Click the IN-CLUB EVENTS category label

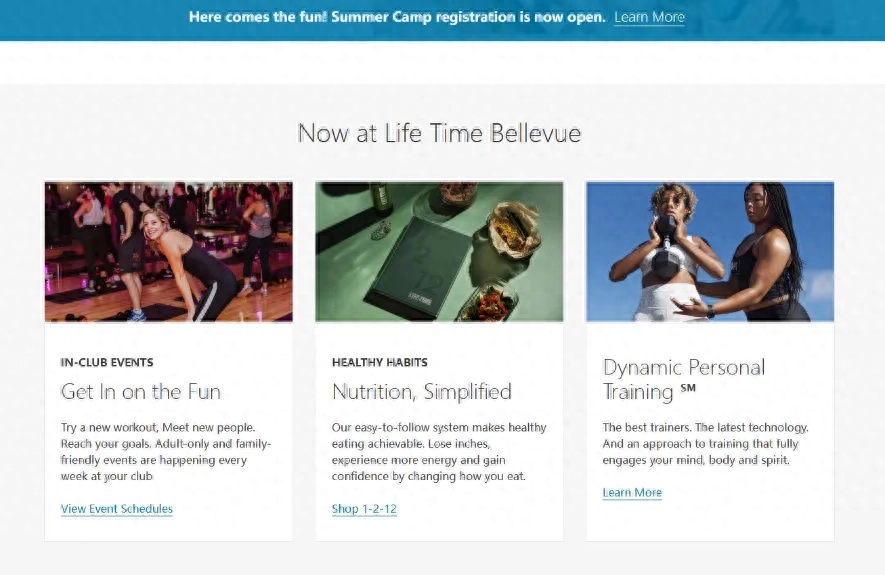tap(107, 362)
